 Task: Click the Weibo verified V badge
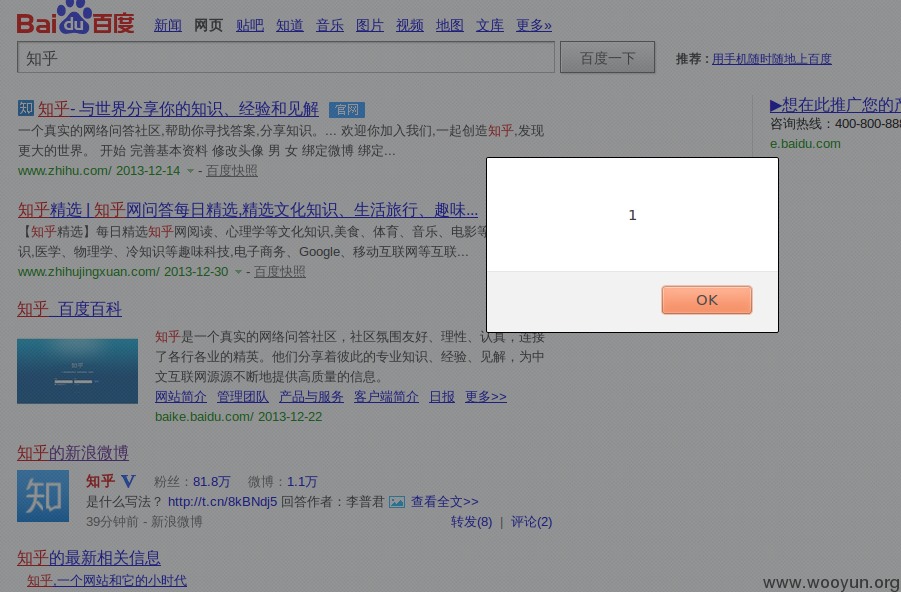coord(128,481)
